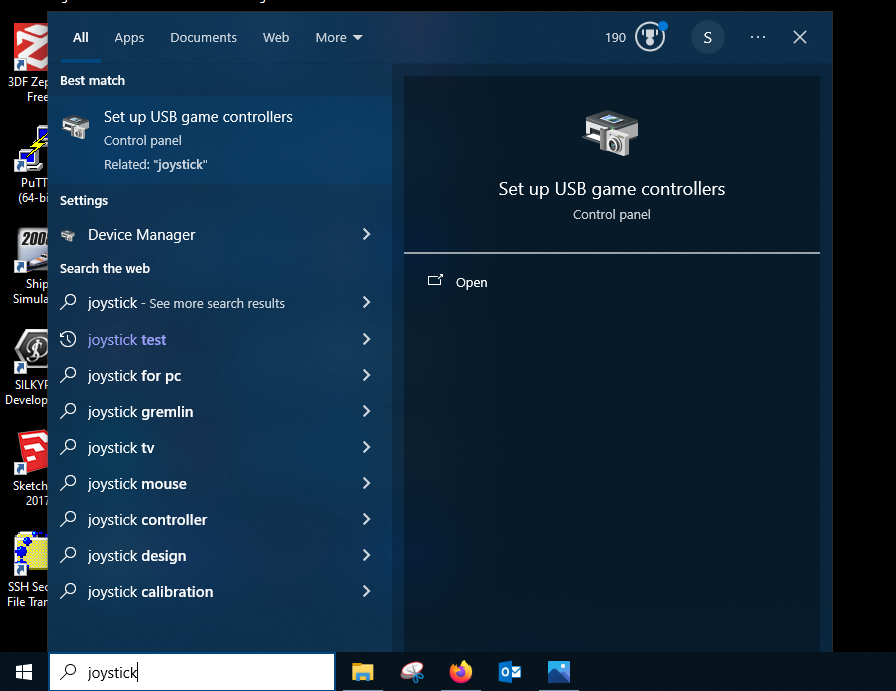
Task: Launch Snipping Tool from the taskbar
Action: tap(412, 672)
